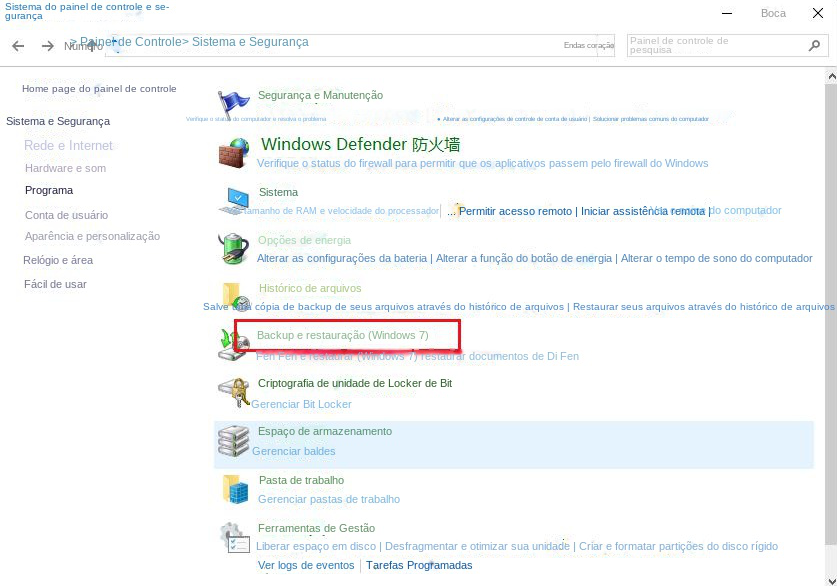The image size is (837, 586).
Task: Open the Pasta de trabalho folder icon
Action: [234, 487]
